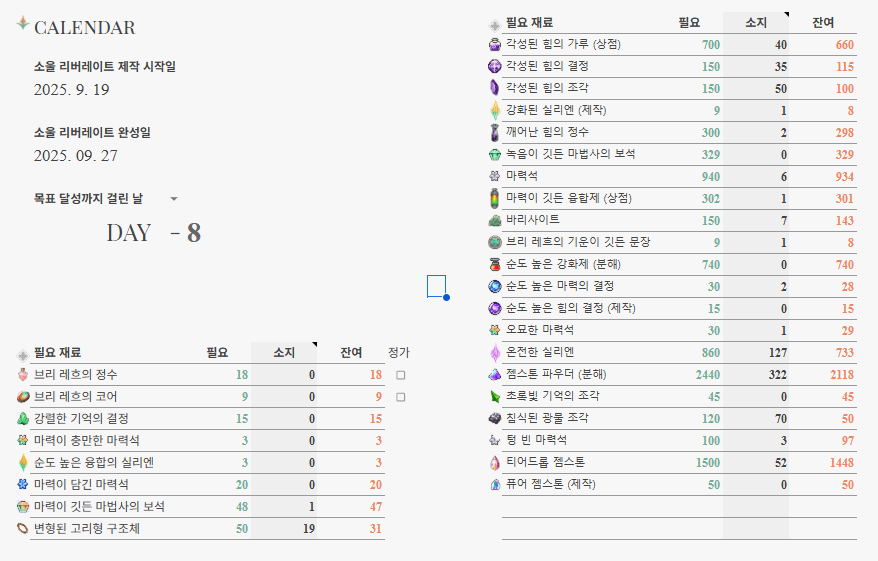The width and height of the screenshot is (878, 561).
Task: Click the 강화된 실리엔 (제작) crystal icon
Action: click(x=494, y=110)
